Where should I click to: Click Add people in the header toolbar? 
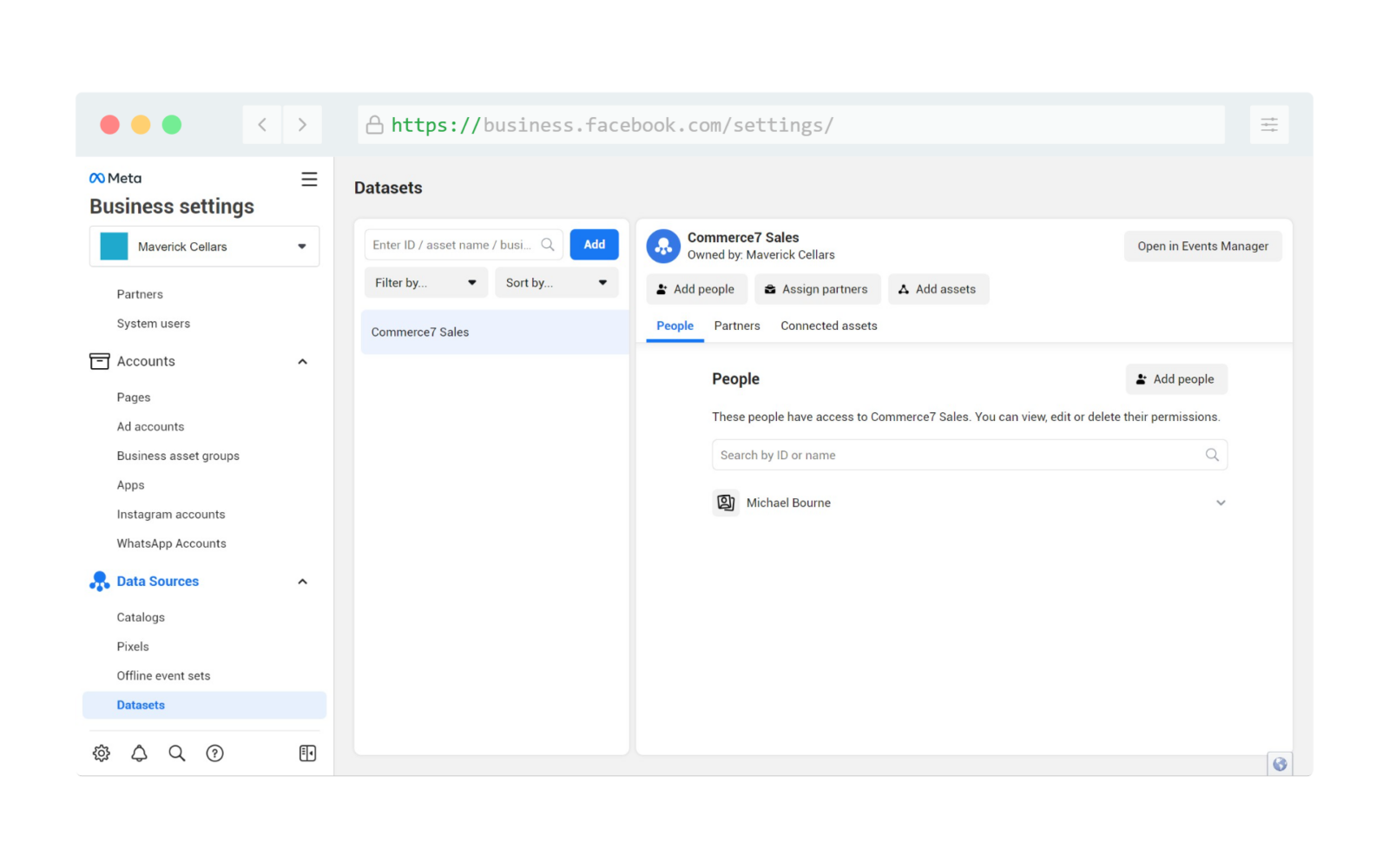click(696, 289)
